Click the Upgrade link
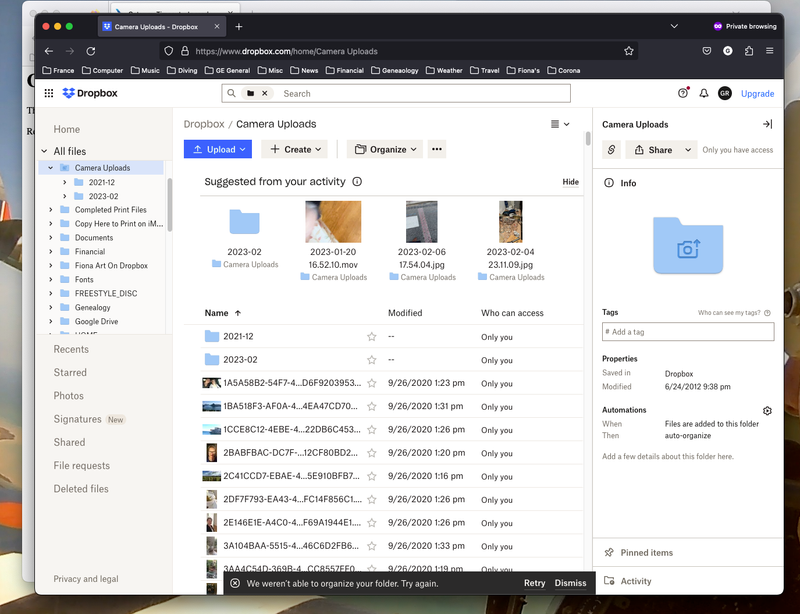This screenshot has width=800, height=614. [x=757, y=93]
